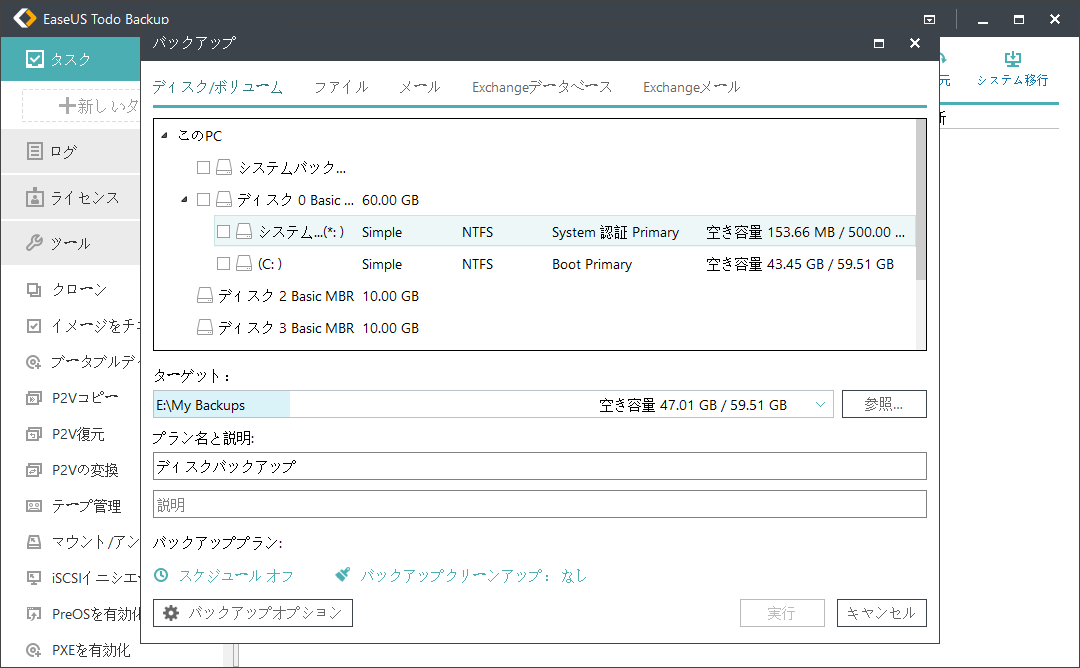Switch to the Exchangeメール tab
This screenshot has width=1080, height=668.
coord(692,87)
